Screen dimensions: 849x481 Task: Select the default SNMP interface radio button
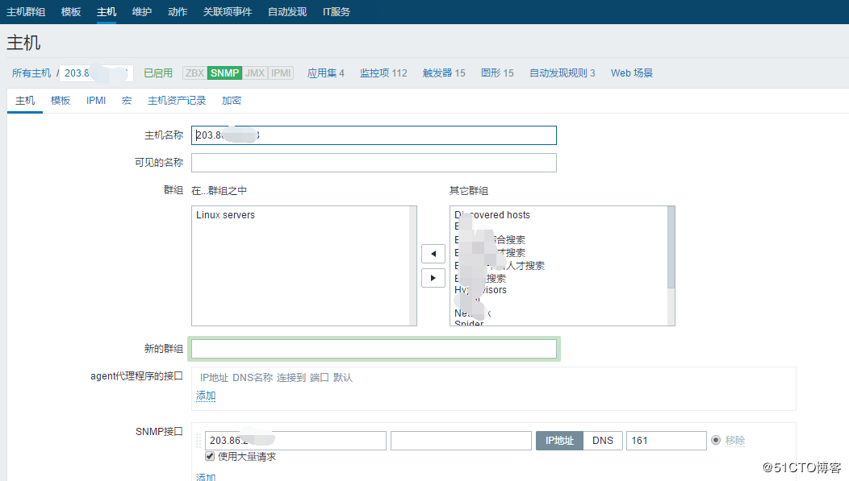[715, 440]
